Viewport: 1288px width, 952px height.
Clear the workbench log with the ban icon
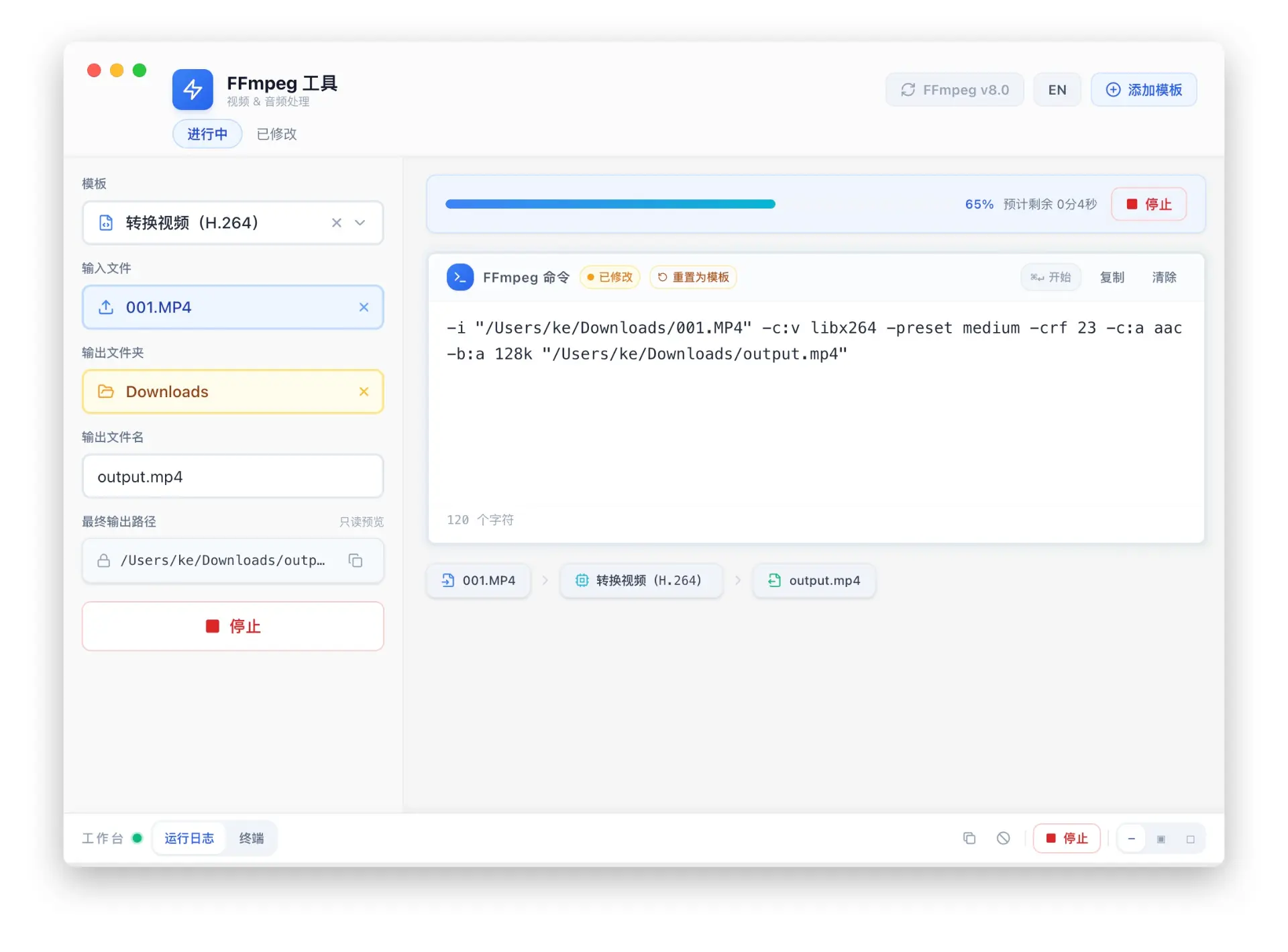tap(1004, 838)
